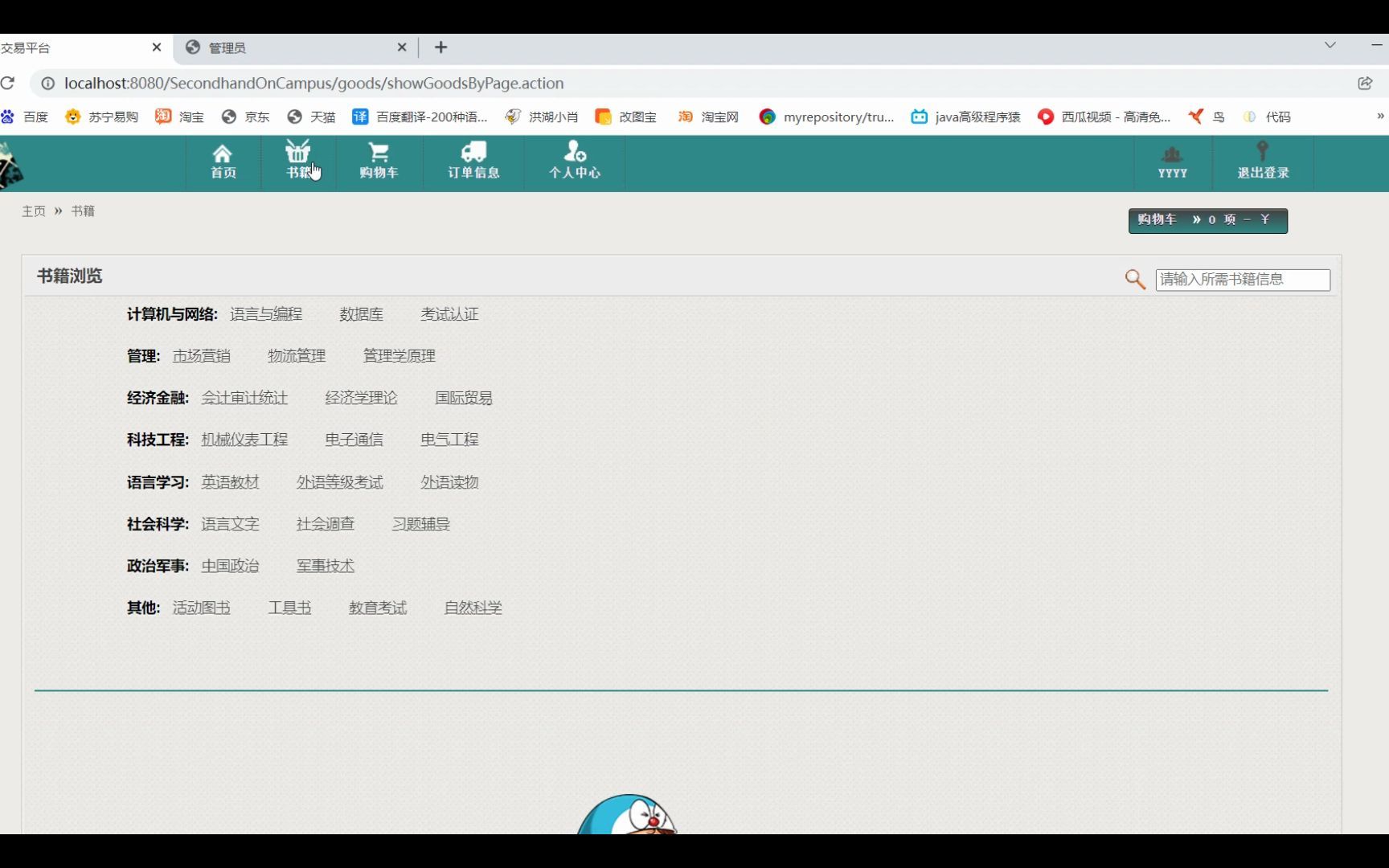Open the 市场营销 category
Viewport: 1389px width, 868px height.
point(202,356)
